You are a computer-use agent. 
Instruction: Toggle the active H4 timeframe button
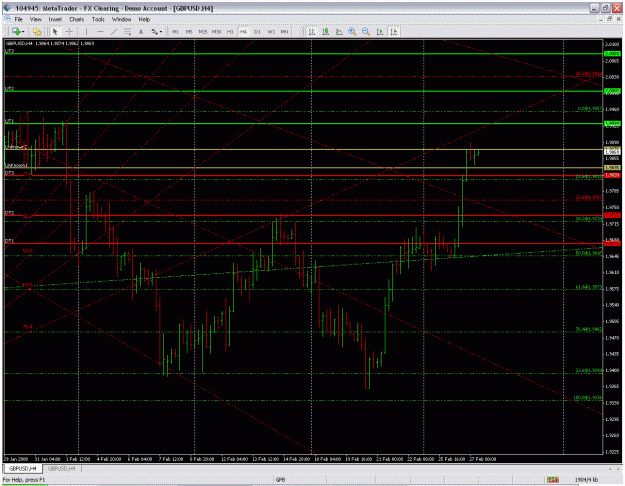[244, 31]
